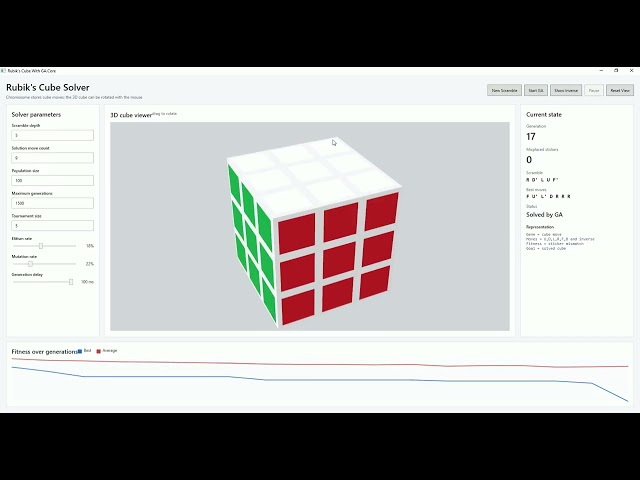Start the genetic algorithm with Start GA
Image resolution: width=640 pixels, height=480 pixels.
536,90
